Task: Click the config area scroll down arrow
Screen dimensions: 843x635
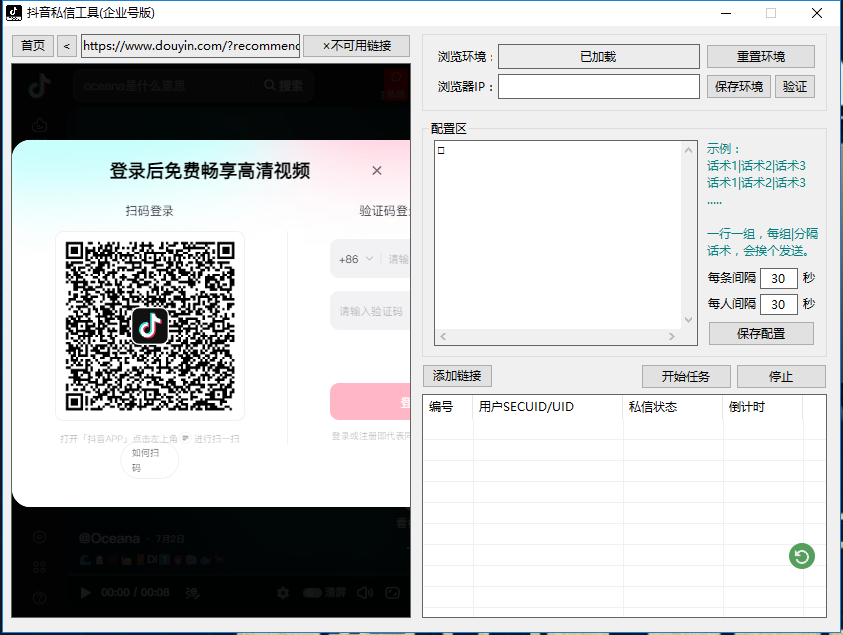Action: click(x=688, y=320)
